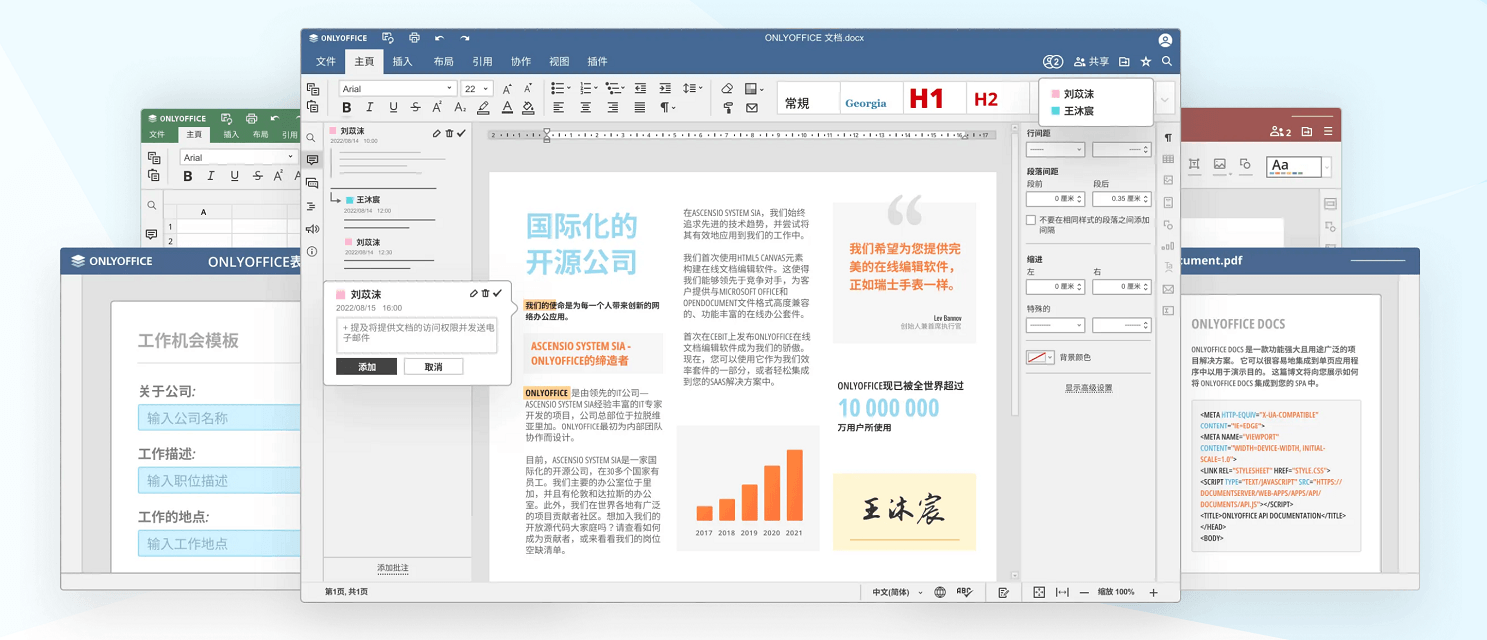1487x640 pixels.
Task: Decrease paragraph indent
Action: pyautogui.click(x=640, y=89)
